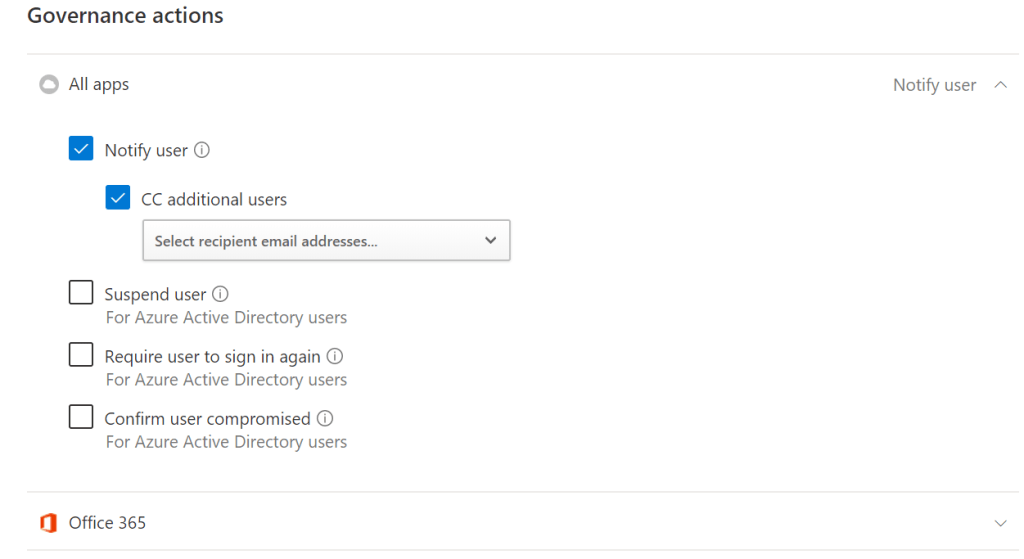Enable the Suspend user checkbox
Image resolution: width=1024 pixels, height=559 pixels.
(x=81, y=293)
